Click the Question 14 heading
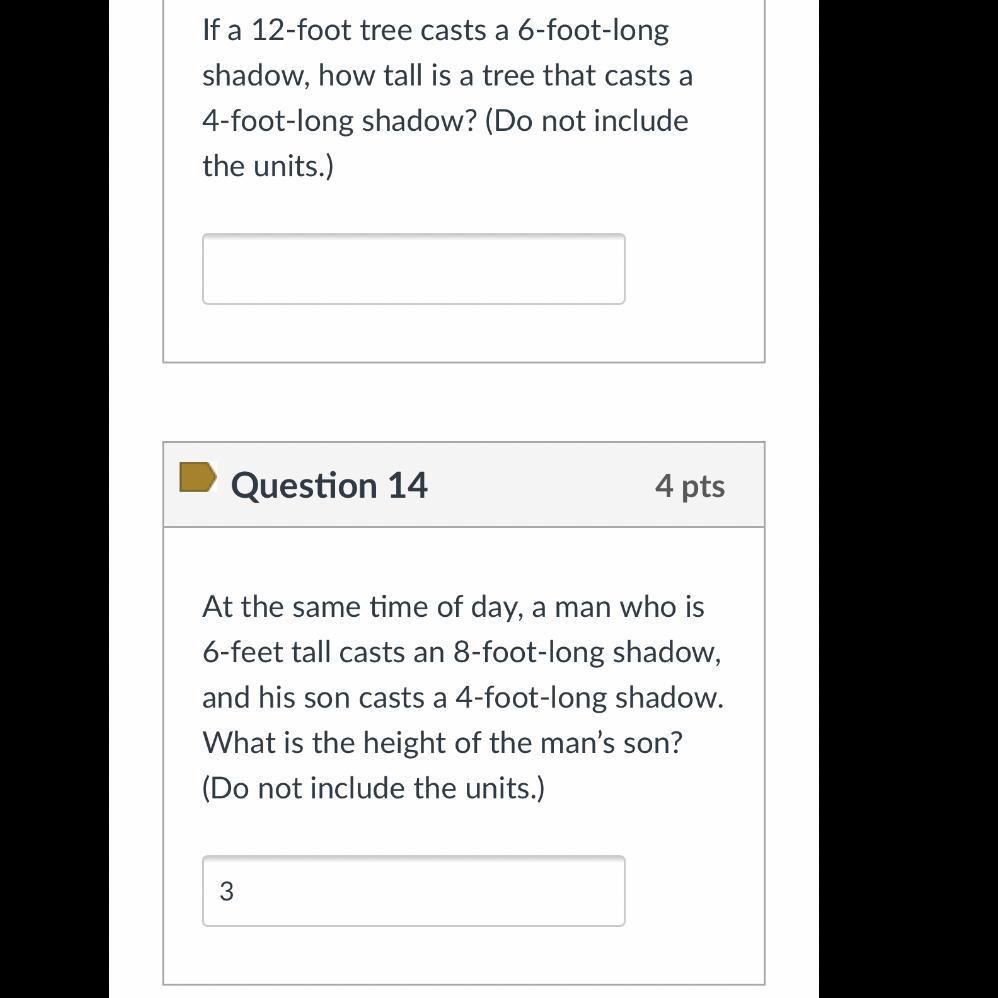The width and height of the screenshot is (998, 998). click(x=329, y=485)
